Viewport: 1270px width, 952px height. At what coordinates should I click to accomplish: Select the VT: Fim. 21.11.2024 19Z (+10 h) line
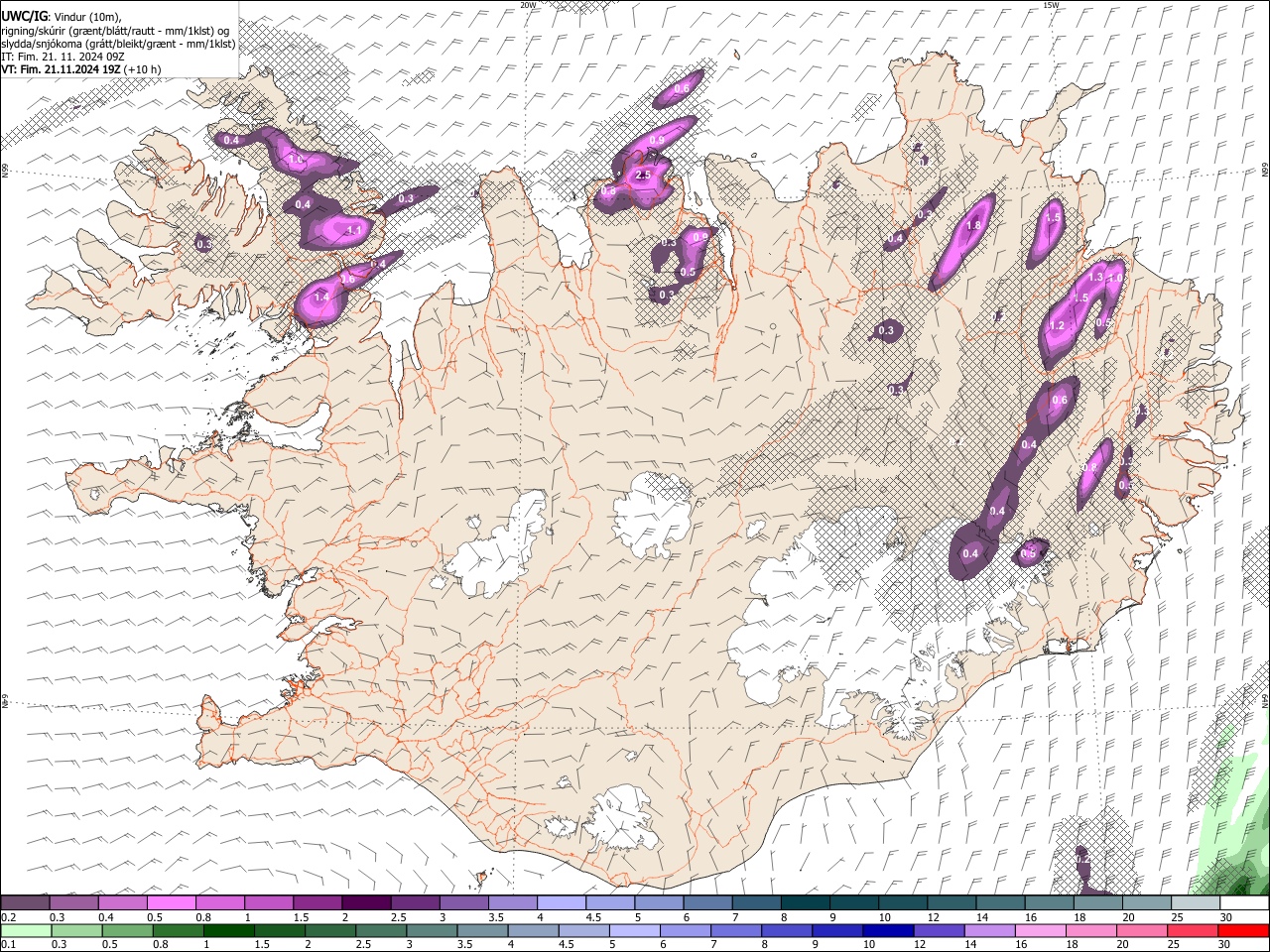click(81, 69)
